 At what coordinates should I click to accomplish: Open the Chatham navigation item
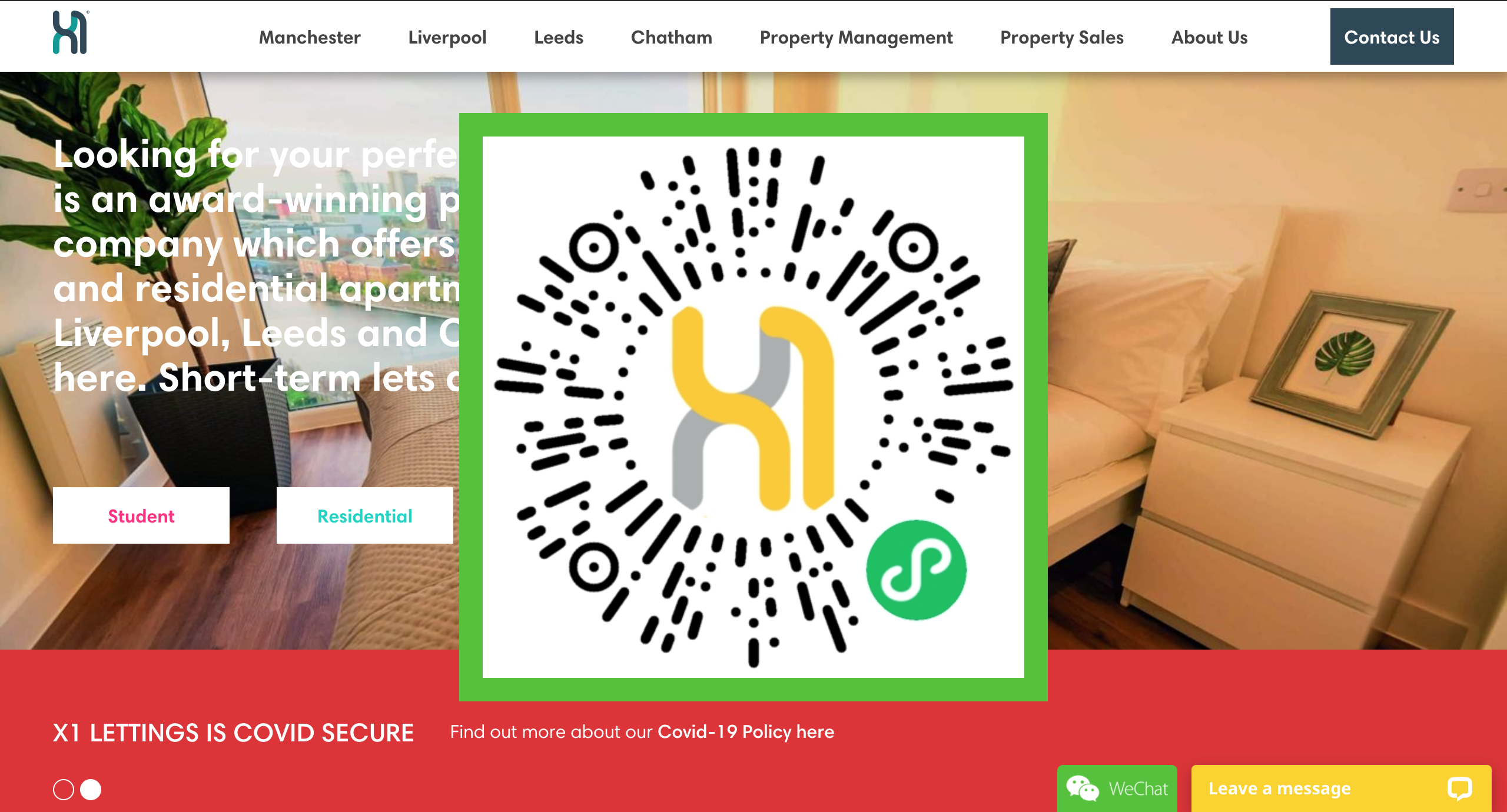click(x=672, y=38)
